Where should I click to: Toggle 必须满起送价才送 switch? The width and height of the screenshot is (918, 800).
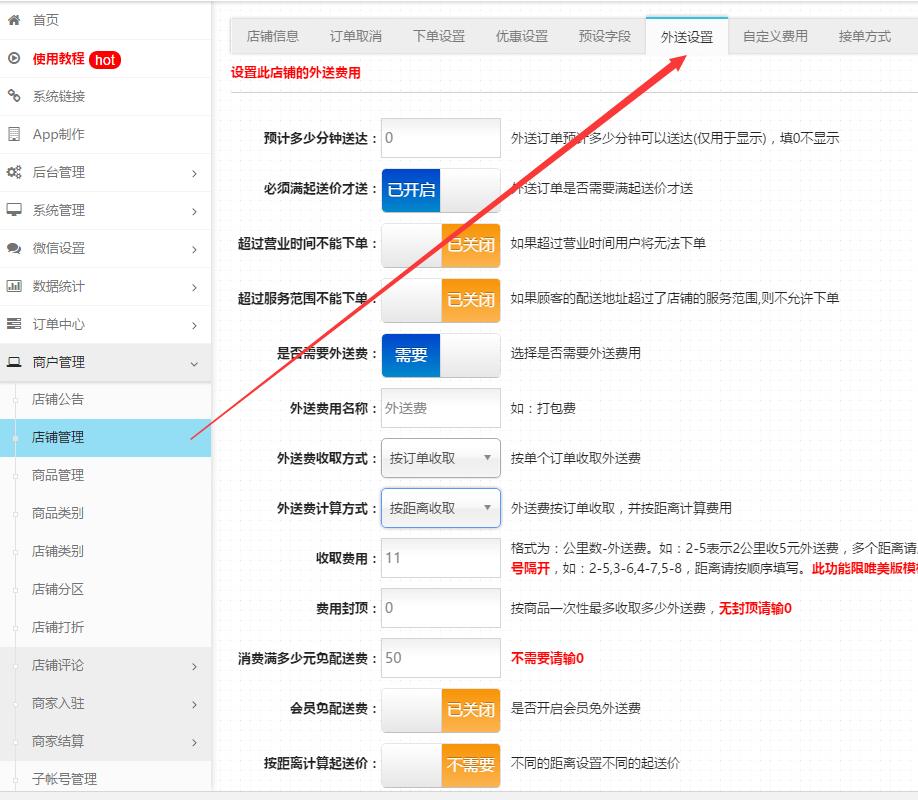[x=441, y=190]
